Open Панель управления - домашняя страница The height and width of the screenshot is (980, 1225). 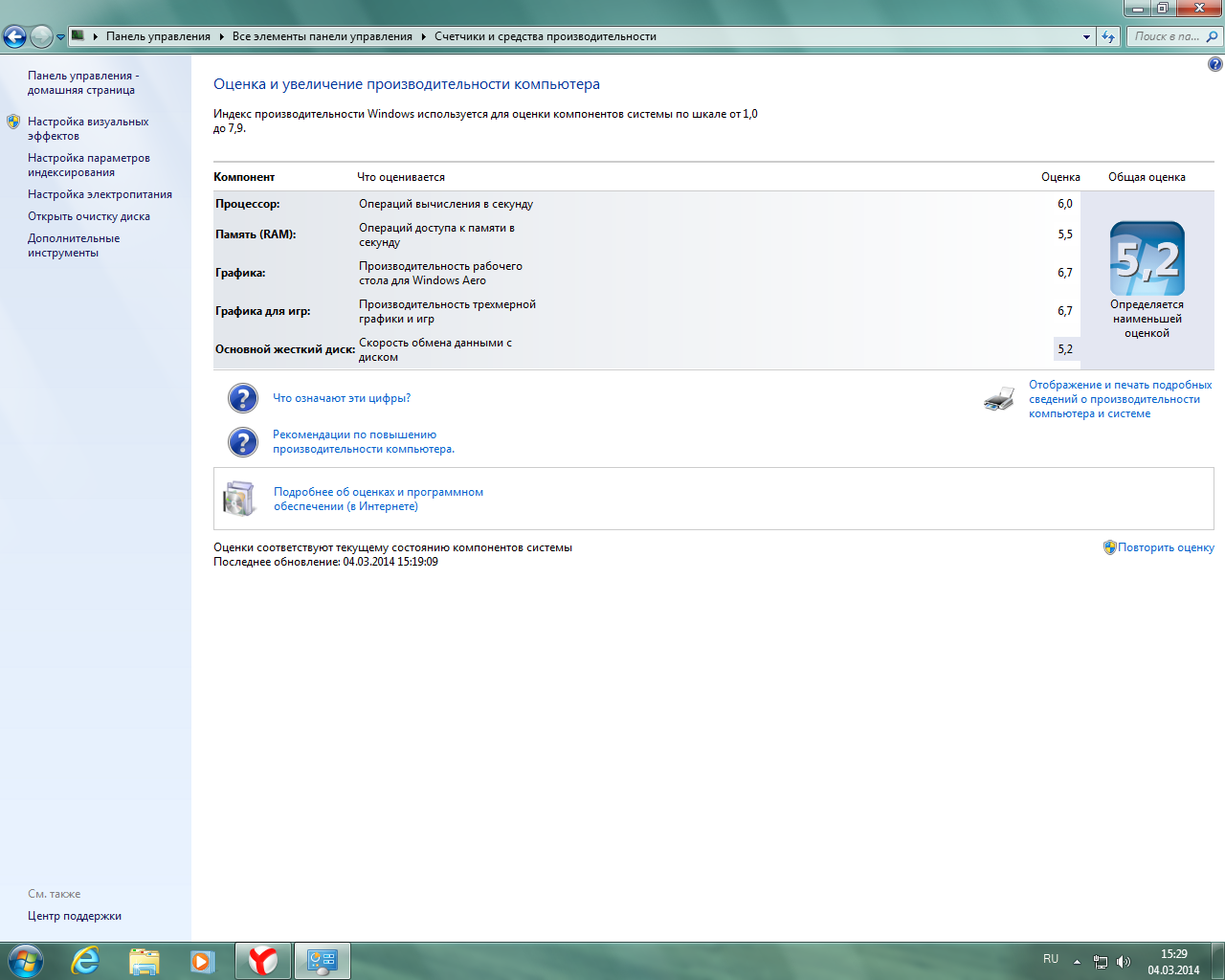(x=83, y=82)
